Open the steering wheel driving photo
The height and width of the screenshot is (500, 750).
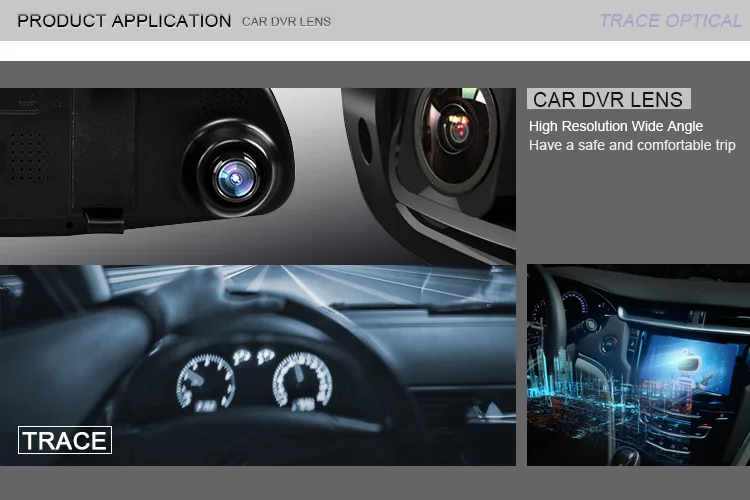click(258, 365)
